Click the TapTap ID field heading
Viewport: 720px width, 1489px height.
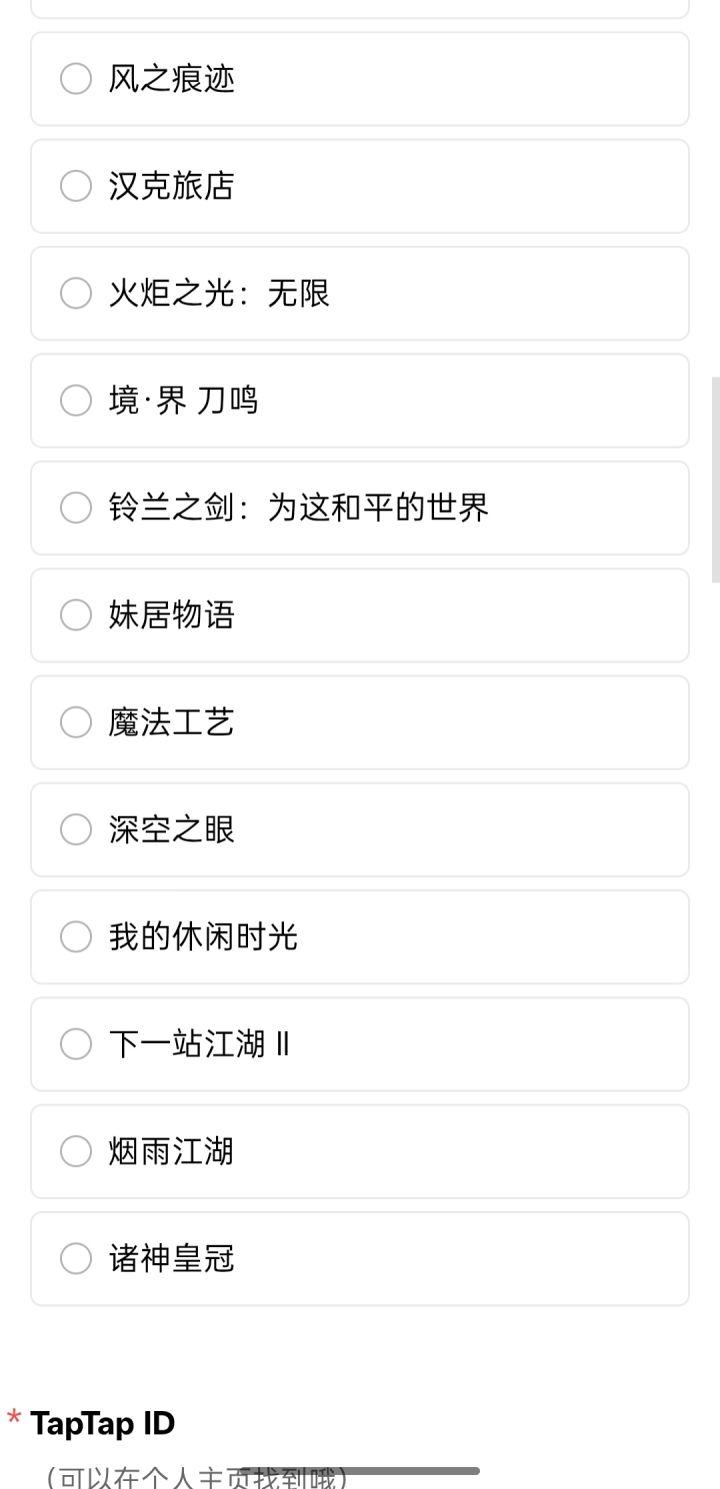(102, 1423)
